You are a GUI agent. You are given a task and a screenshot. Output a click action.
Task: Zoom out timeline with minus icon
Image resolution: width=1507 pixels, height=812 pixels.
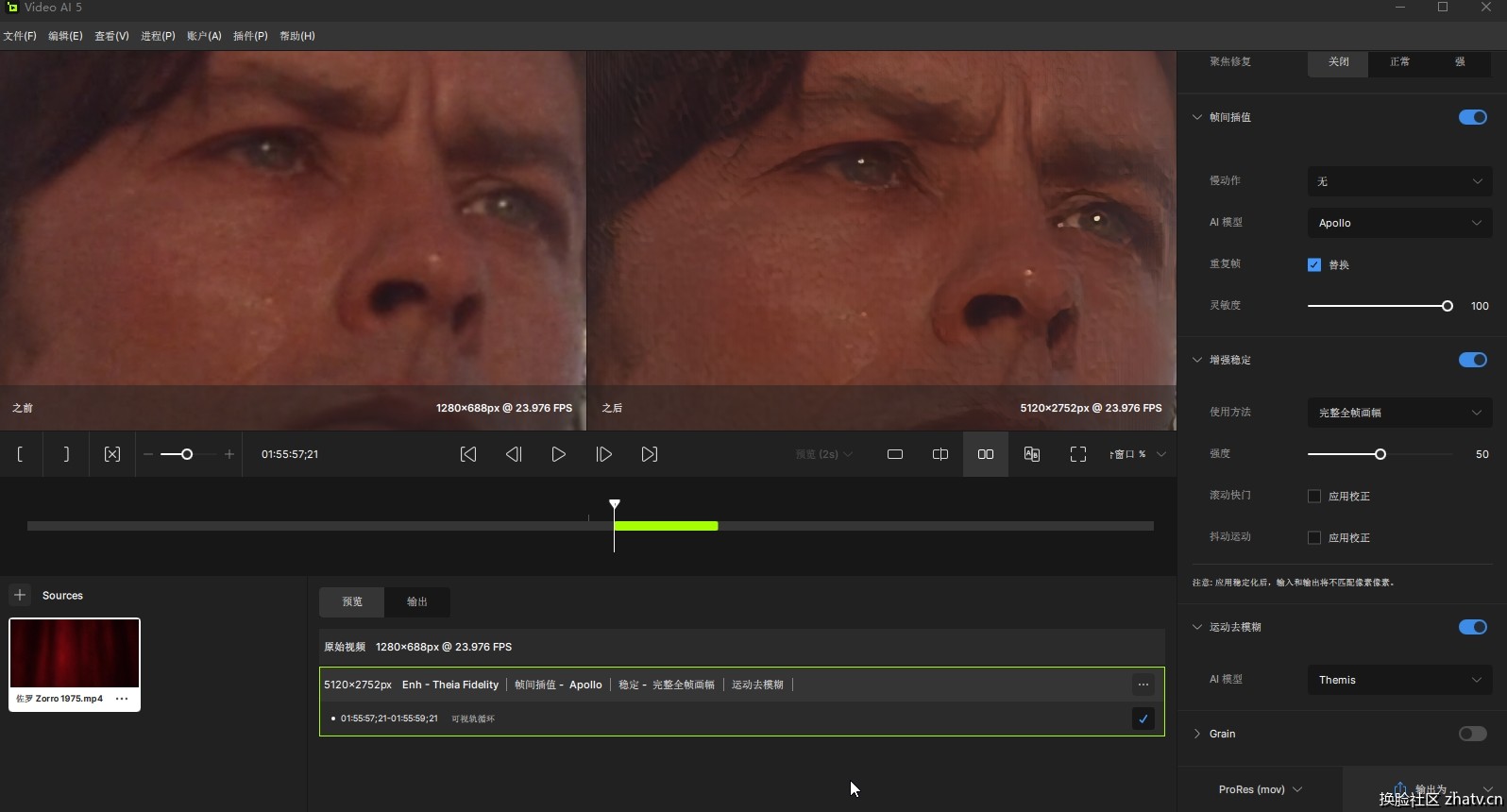148,454
